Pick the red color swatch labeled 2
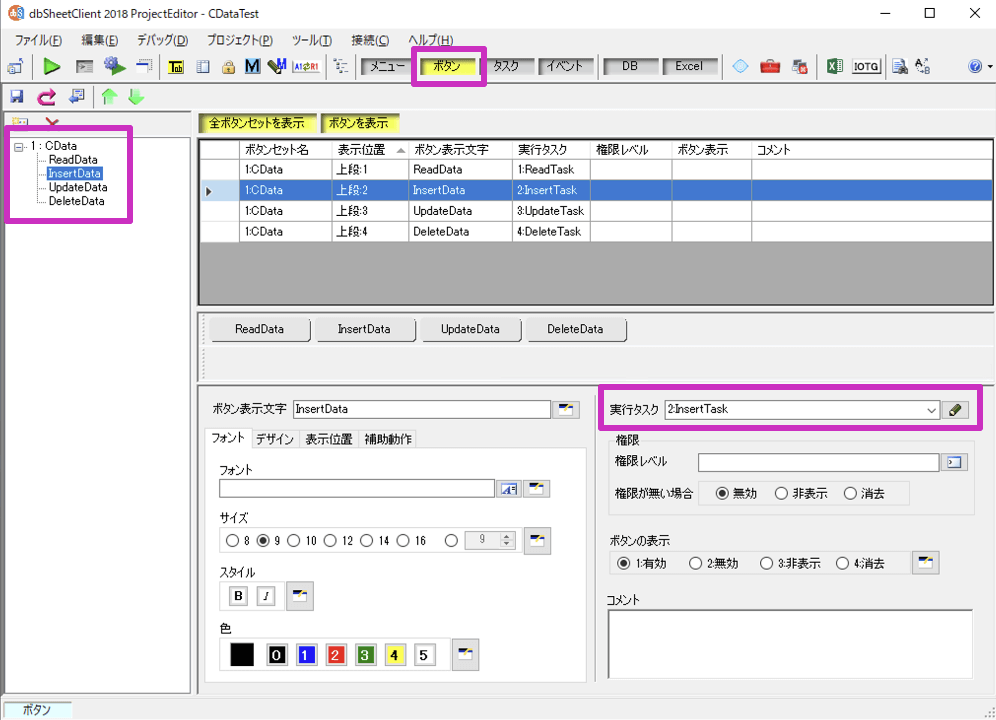This screenshot has width=996, height=720. pos(335,655)
